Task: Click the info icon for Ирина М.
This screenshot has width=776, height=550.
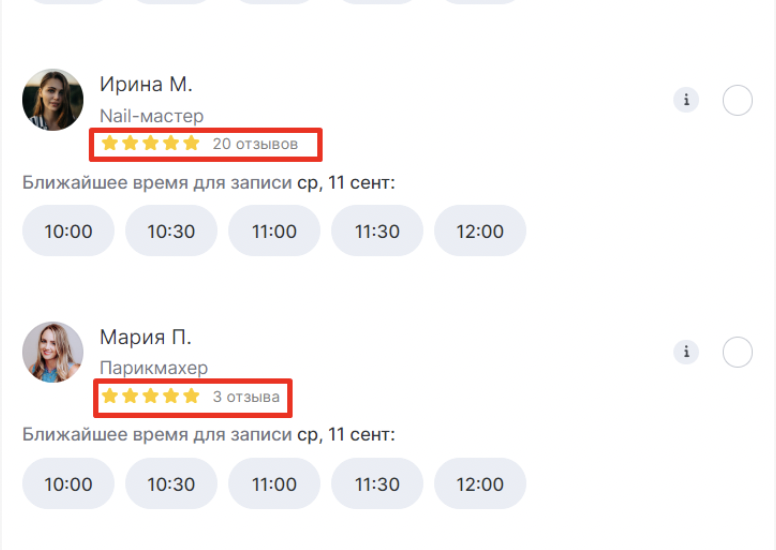Action: 686,100
